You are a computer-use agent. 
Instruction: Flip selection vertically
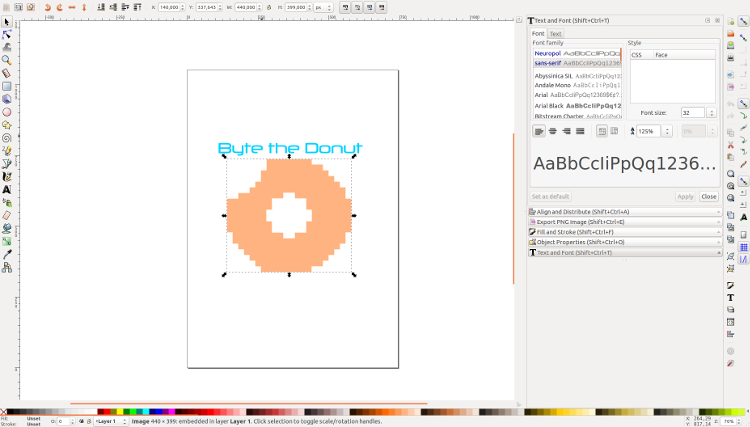click(84, 7)
